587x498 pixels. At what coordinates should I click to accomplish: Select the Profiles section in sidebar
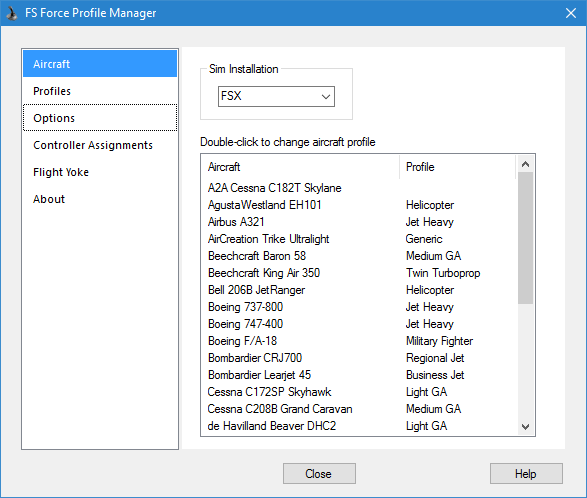pos(100,91)
